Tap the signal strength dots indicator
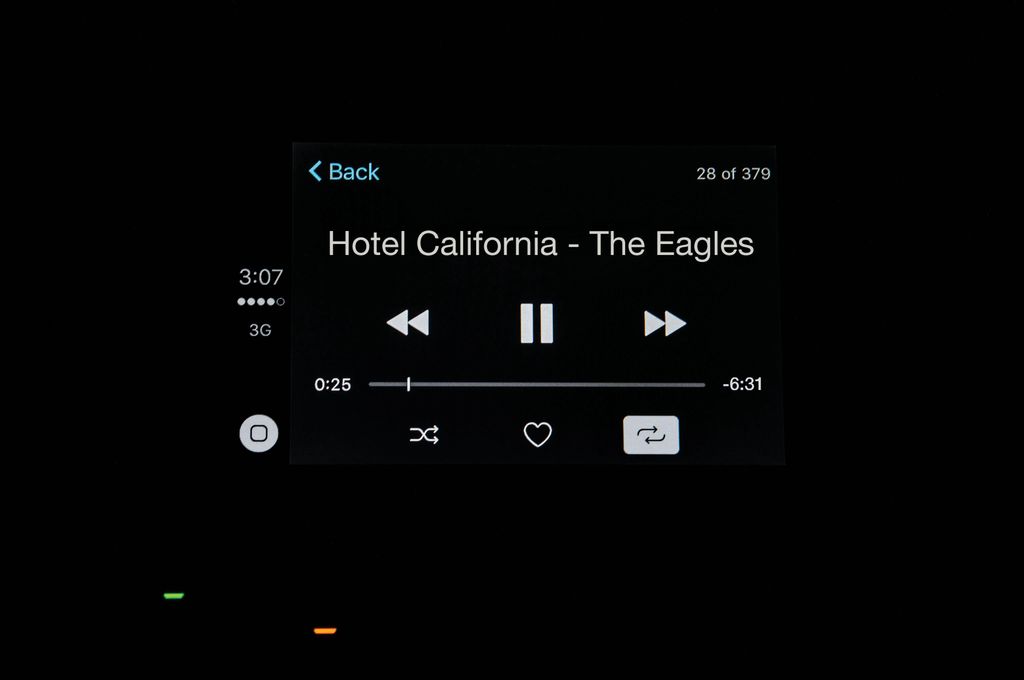This screenshot has height=680, width=1024. click(261, 301)
